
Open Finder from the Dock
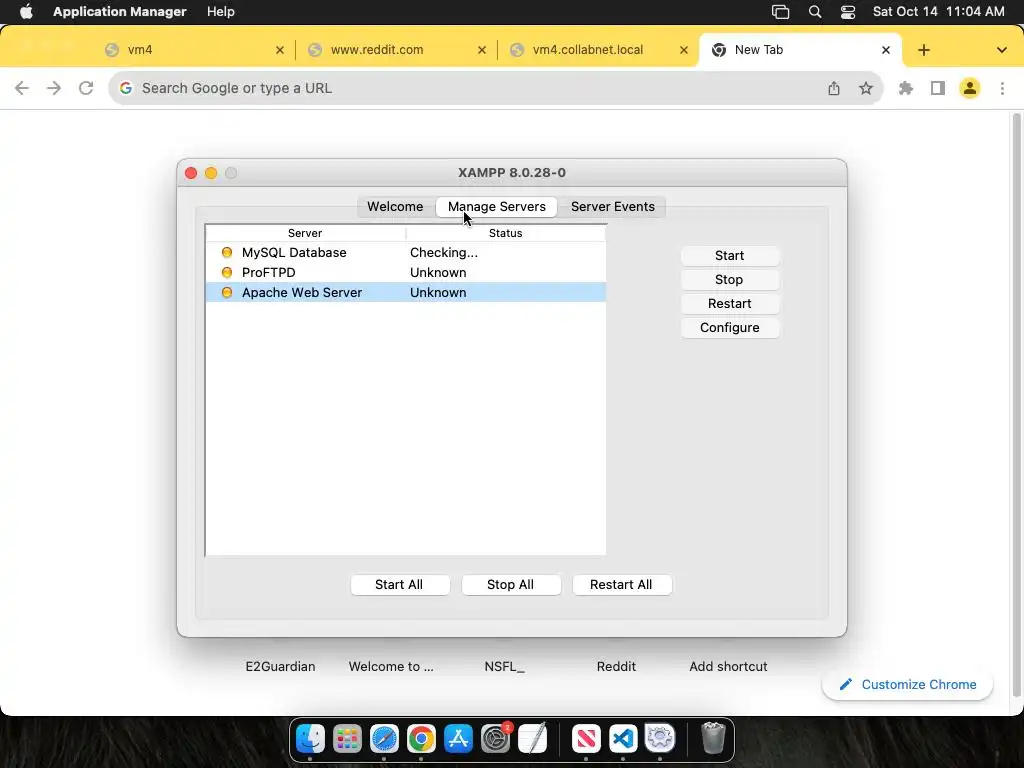(x=310, y=739)
